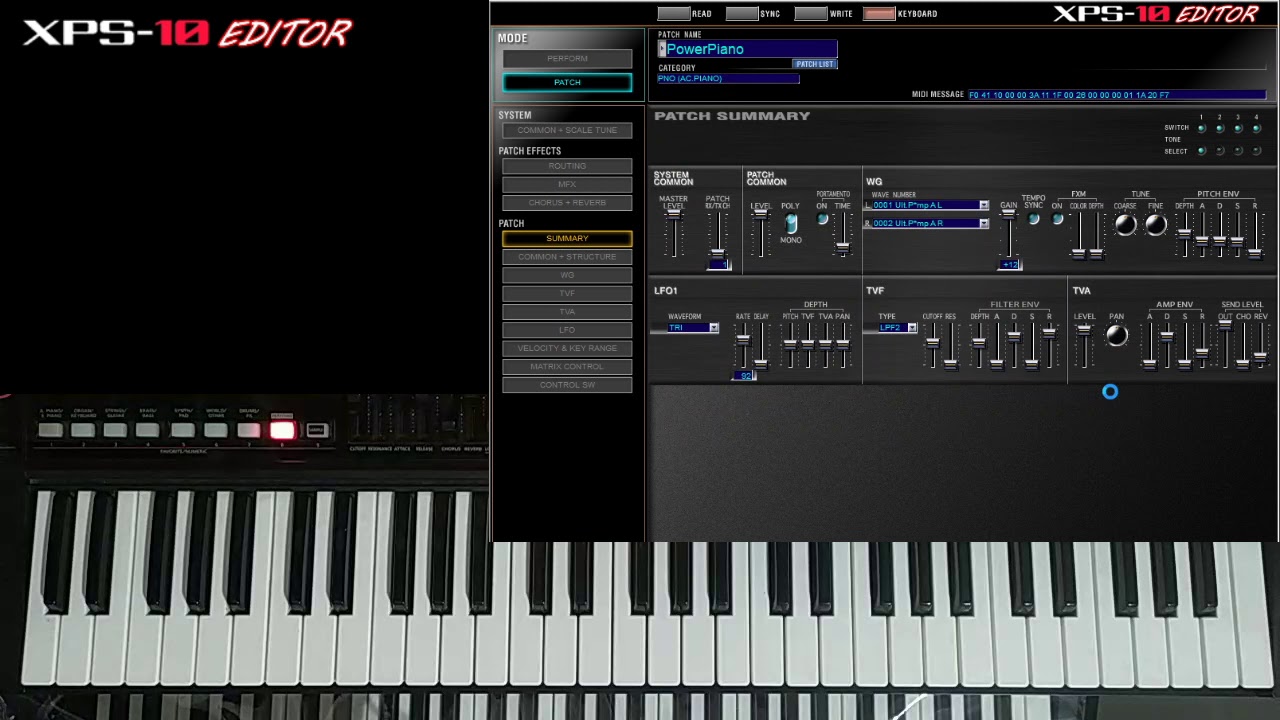Open the Routing effects page
This screenshot has width=1280, height=720.
567,166
